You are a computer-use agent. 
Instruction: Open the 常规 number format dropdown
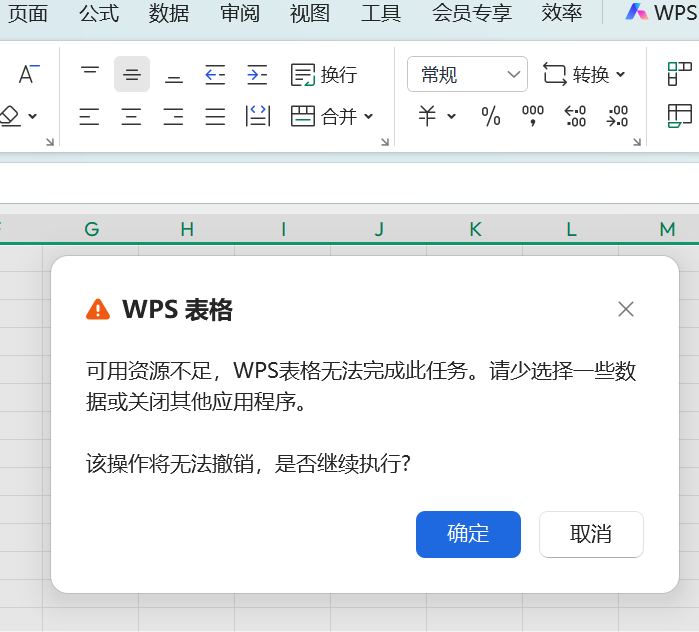(x=467, y=74)
